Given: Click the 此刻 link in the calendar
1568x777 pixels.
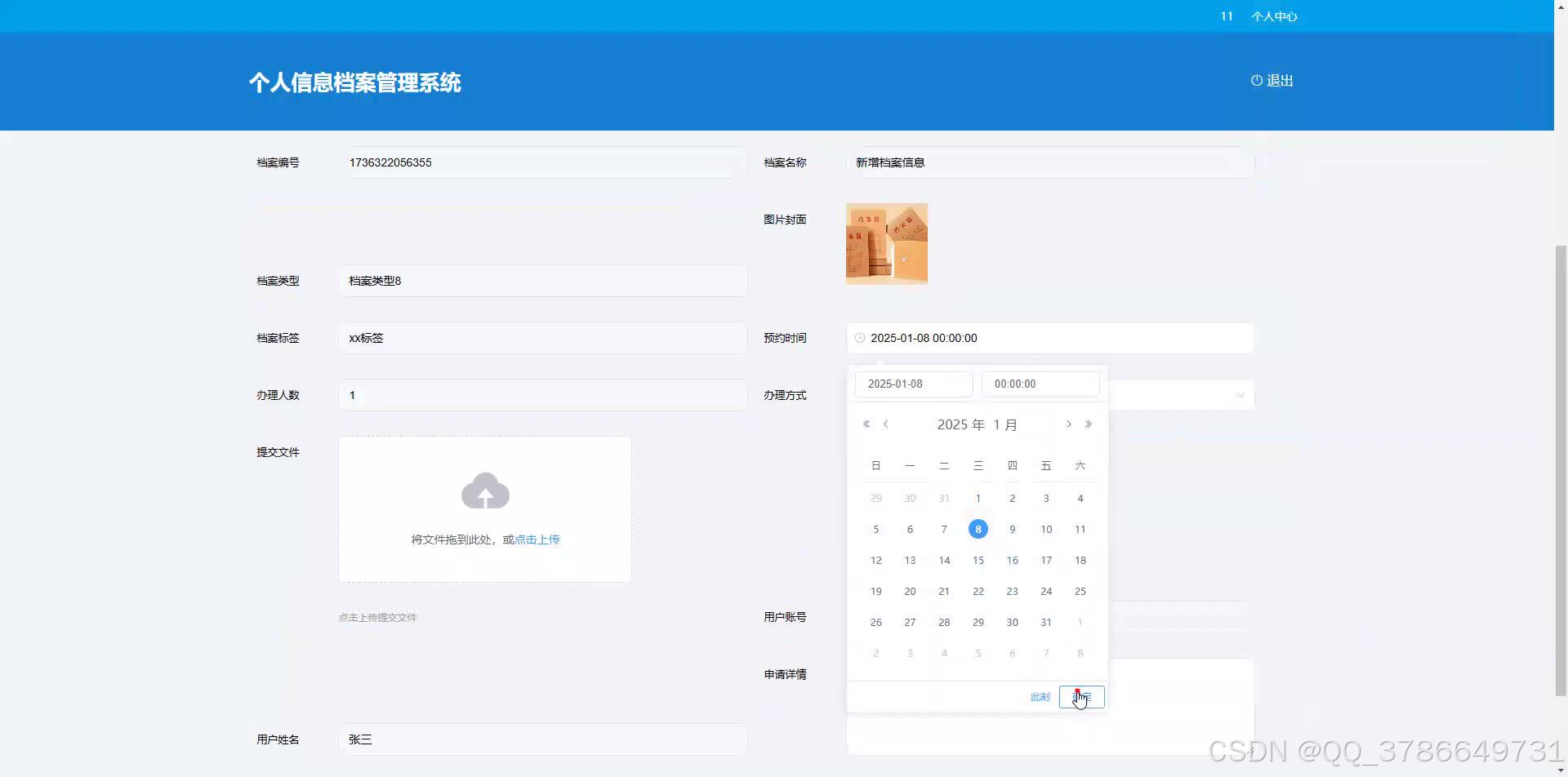Looking at the screenshot, I should pyautogui.click(x=1039, y=696).
